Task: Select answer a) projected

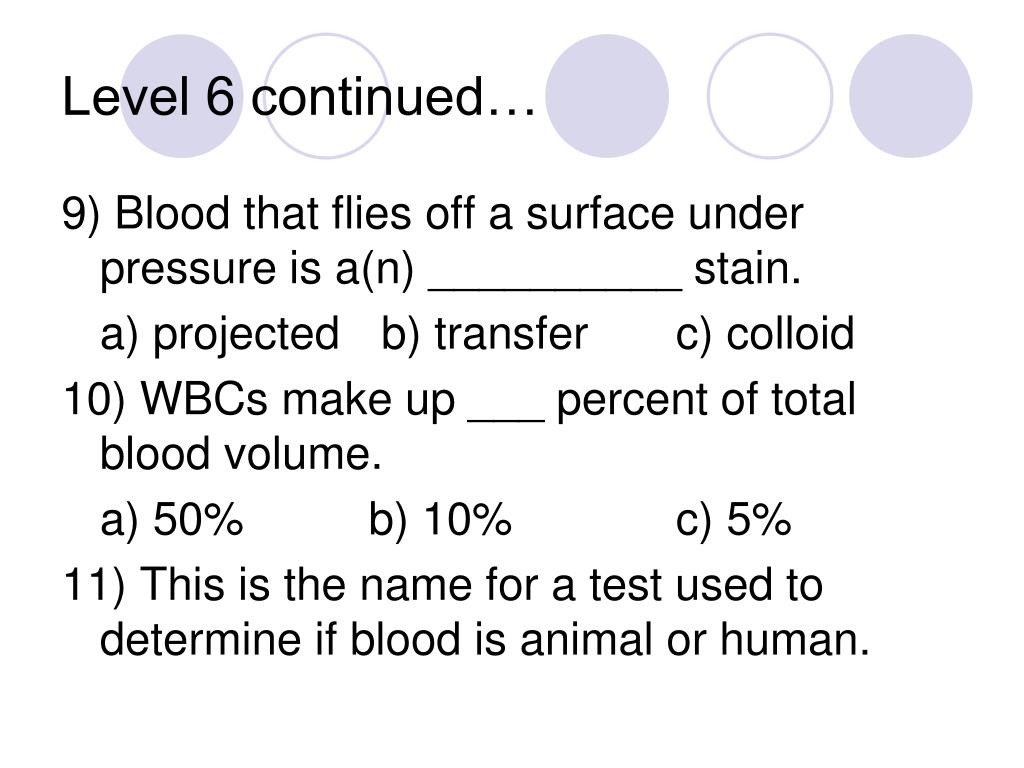Action: tap(219, 335)
